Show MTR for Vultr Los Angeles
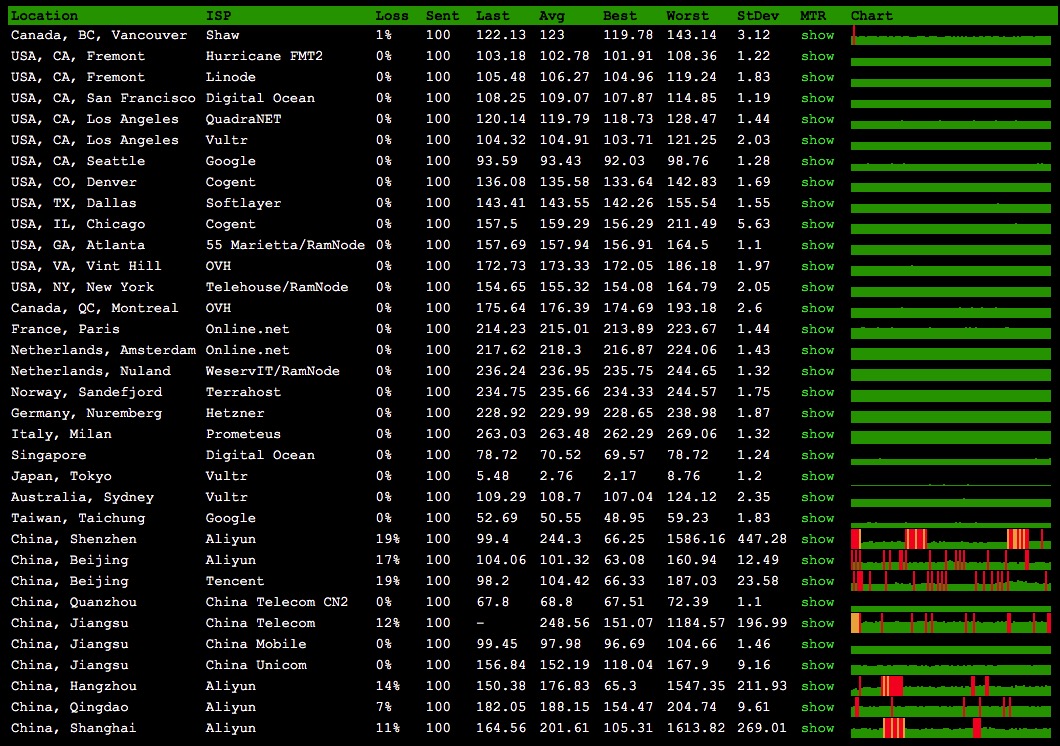 [x=817, y=140]
